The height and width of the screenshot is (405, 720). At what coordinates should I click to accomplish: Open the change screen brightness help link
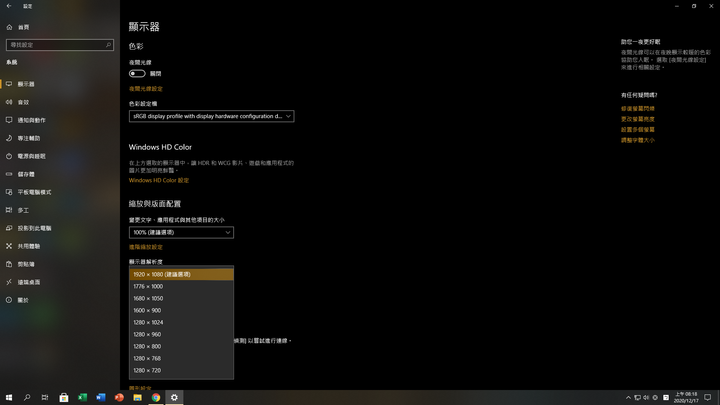[638, 119]
